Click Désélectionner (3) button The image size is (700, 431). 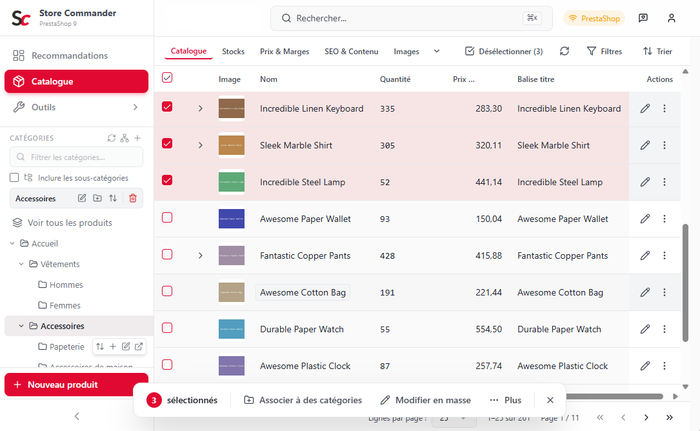pyautogui.click(x=504, y=51)
